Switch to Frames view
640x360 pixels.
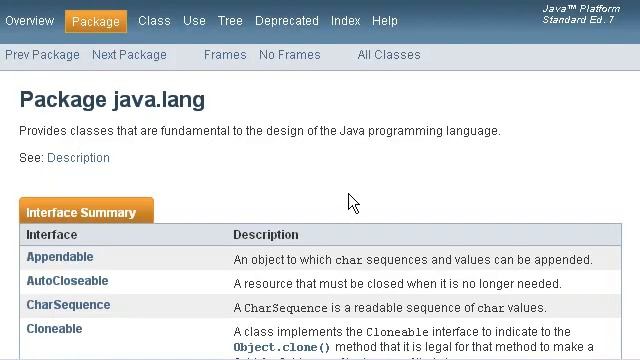225,55
